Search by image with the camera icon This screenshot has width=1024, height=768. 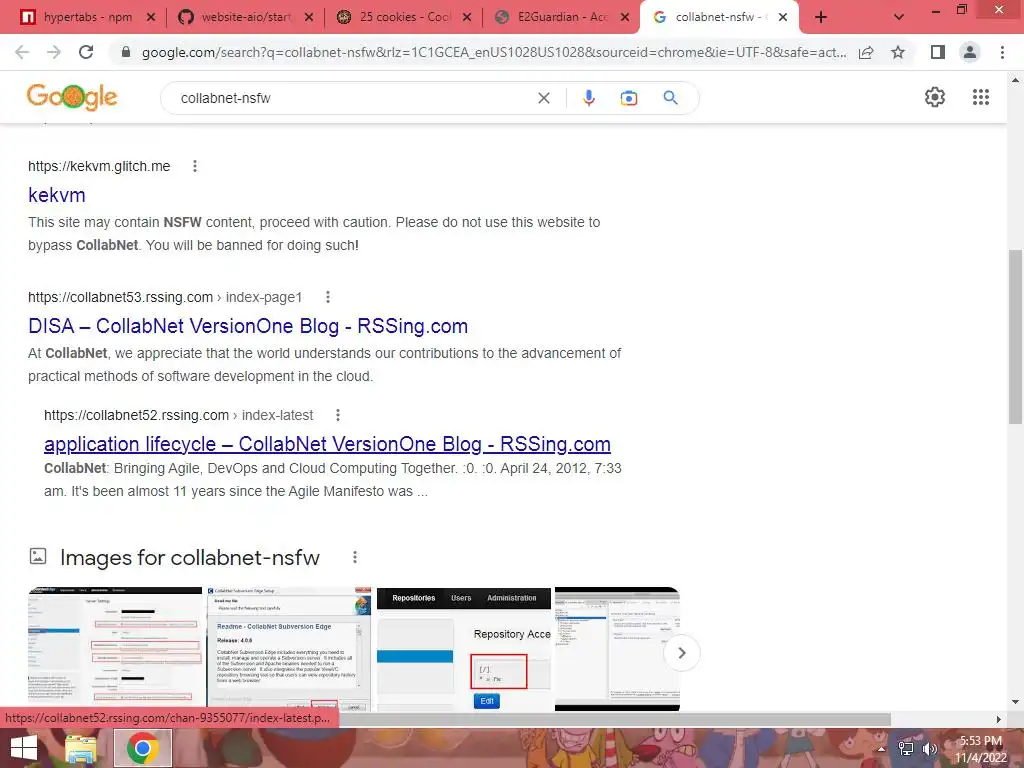[628, 98]
